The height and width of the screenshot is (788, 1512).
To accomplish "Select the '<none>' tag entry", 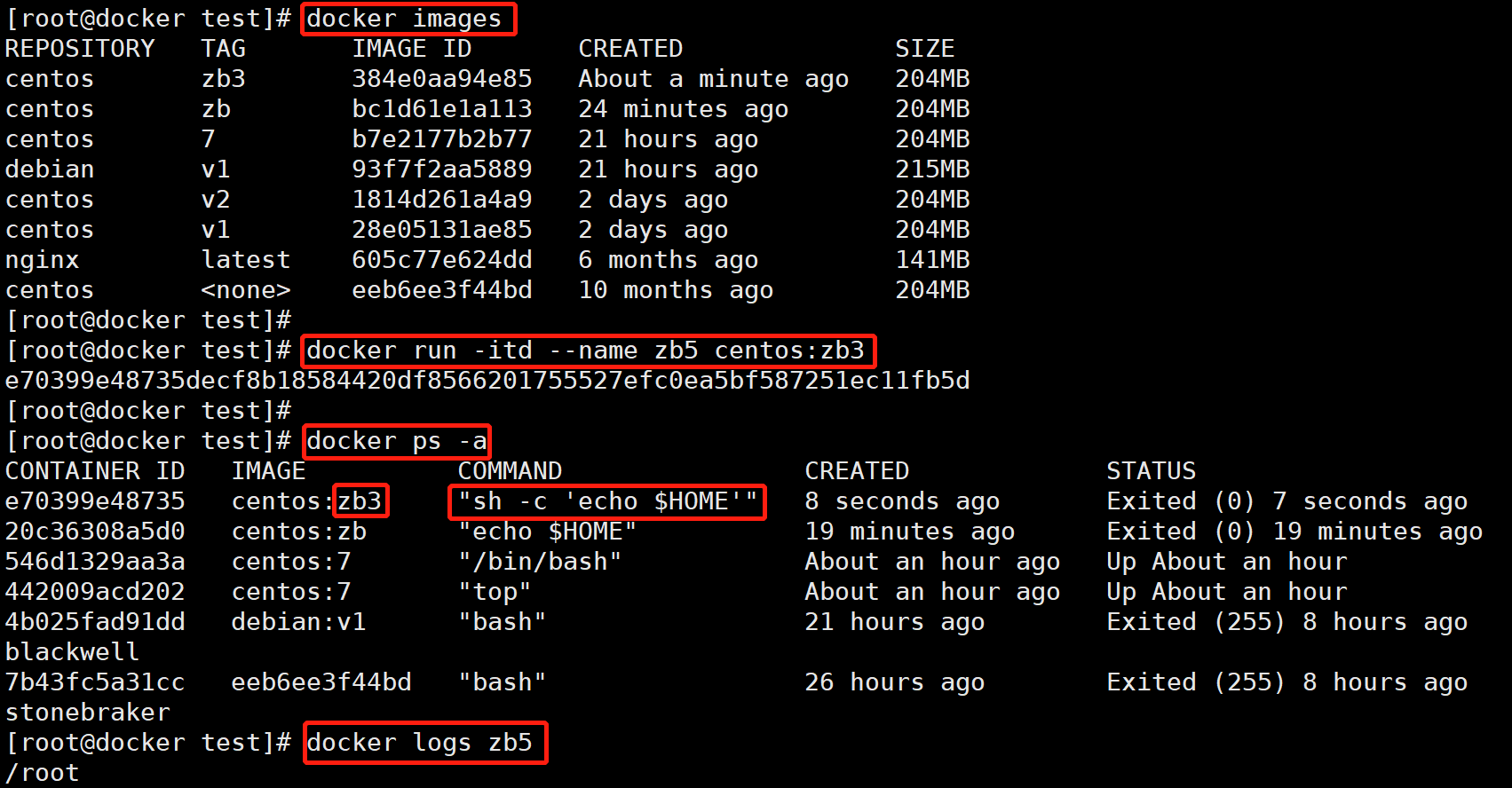I will coord(246,290).
